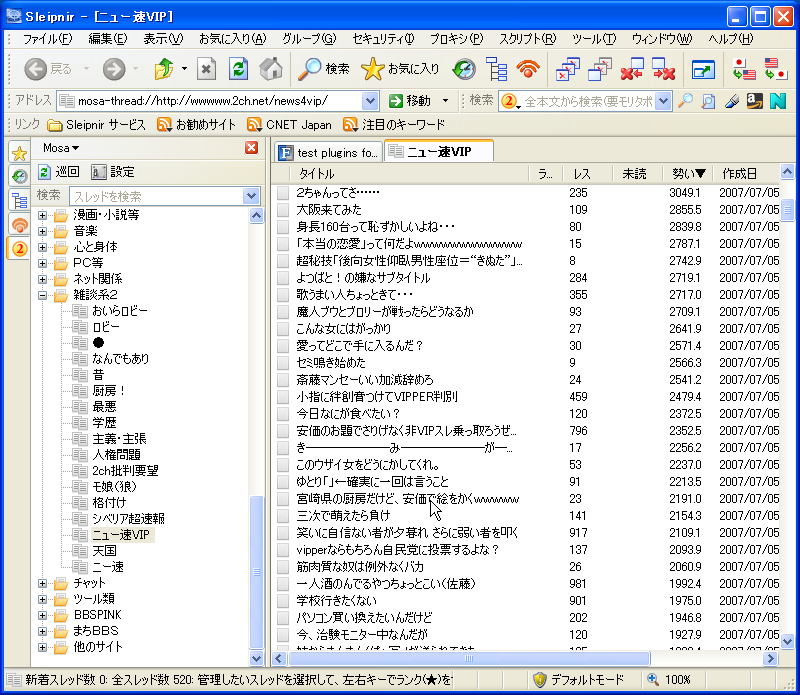The width and height of the screenshot is (800, 695).
Task: Click the 移動 go button
Action: coord(411,101)
